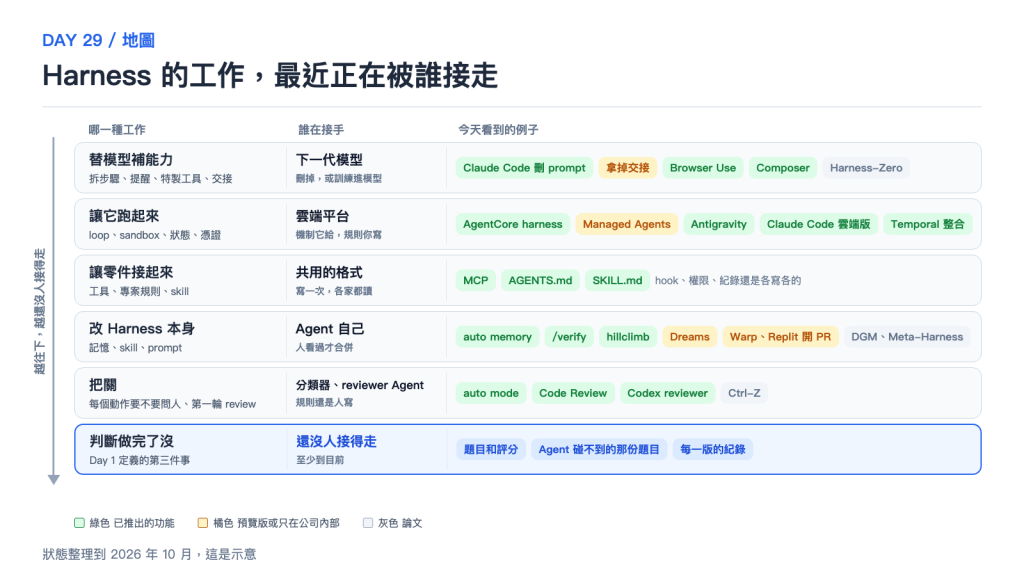Click the orange 'Dreams' tag

689,337
